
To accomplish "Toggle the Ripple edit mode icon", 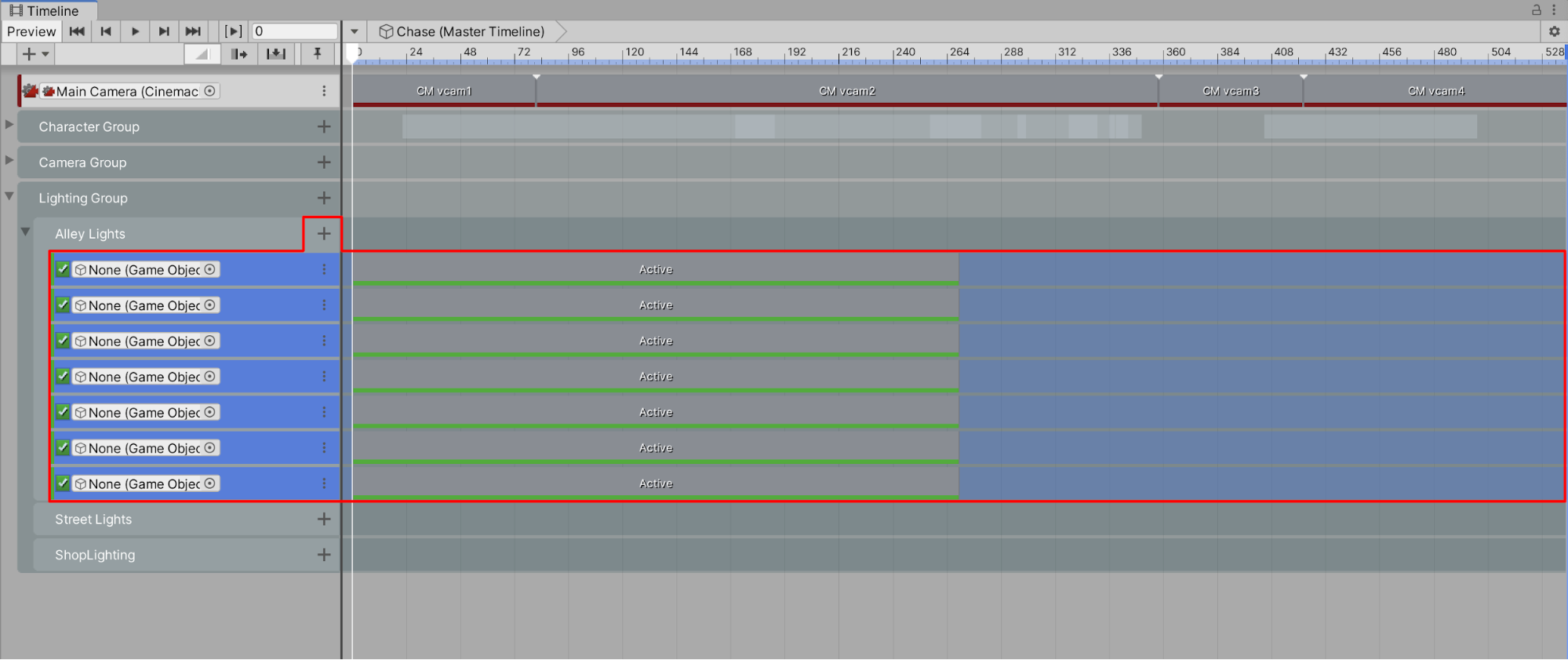I will point(239,54).
